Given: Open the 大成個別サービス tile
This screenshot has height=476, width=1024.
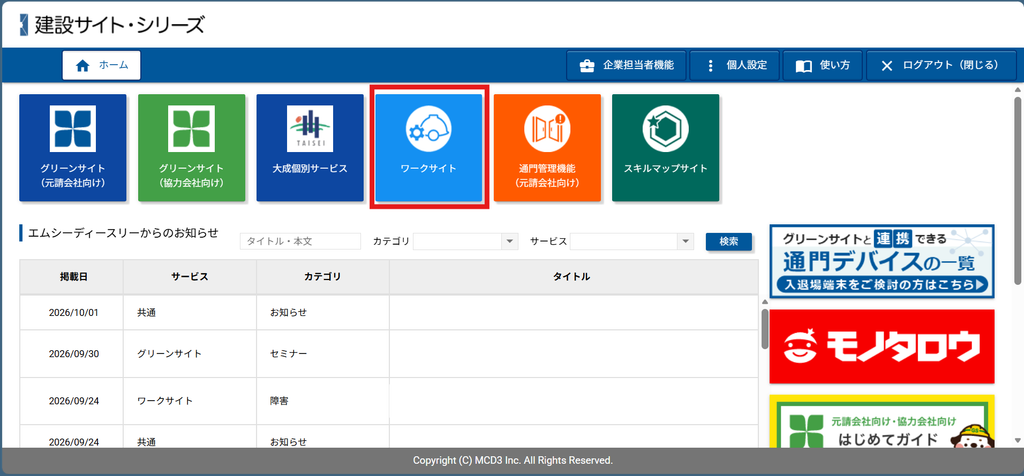Looking at the screenshot, I should point(310,148).
